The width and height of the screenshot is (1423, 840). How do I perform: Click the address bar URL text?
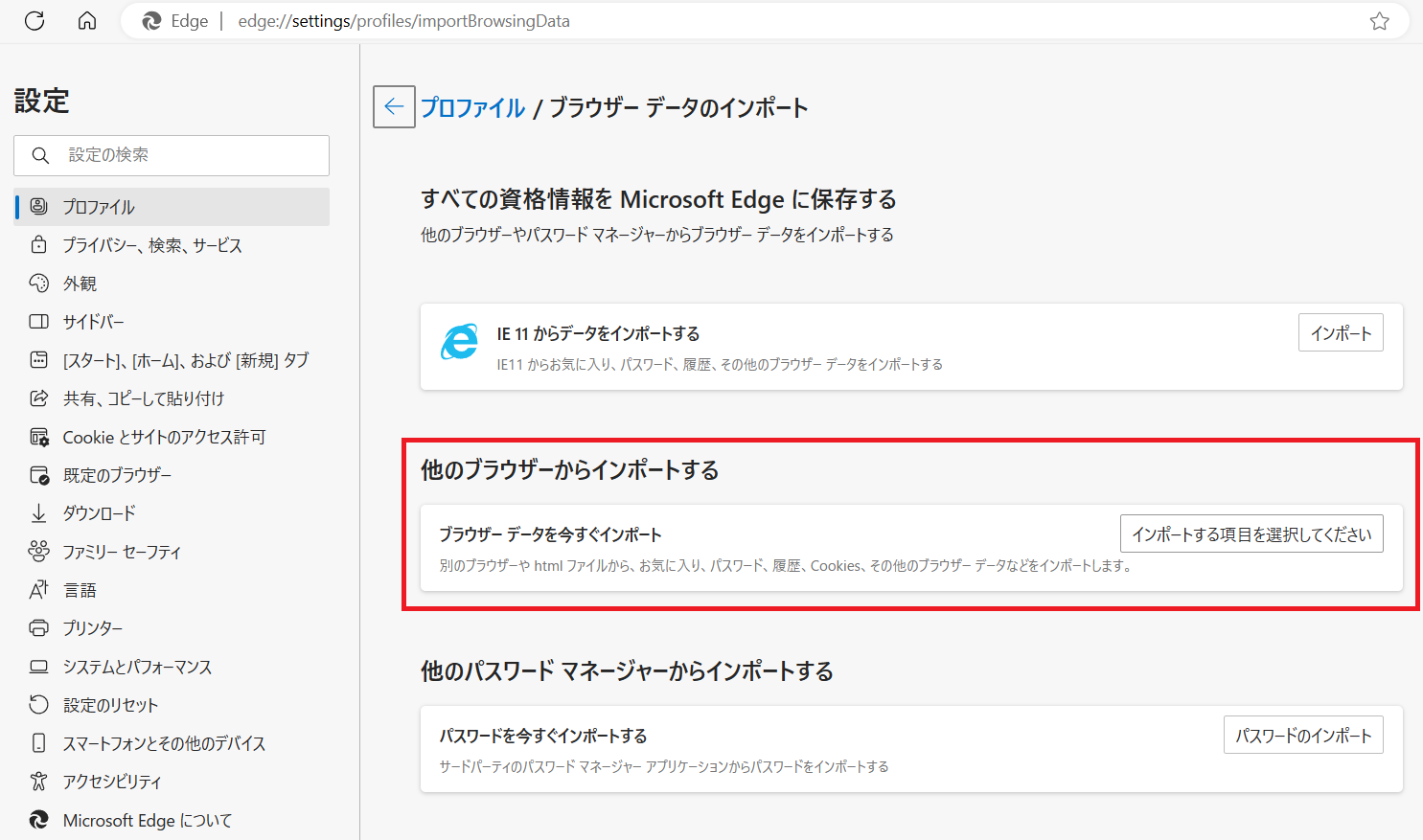[x=403, y=21]
